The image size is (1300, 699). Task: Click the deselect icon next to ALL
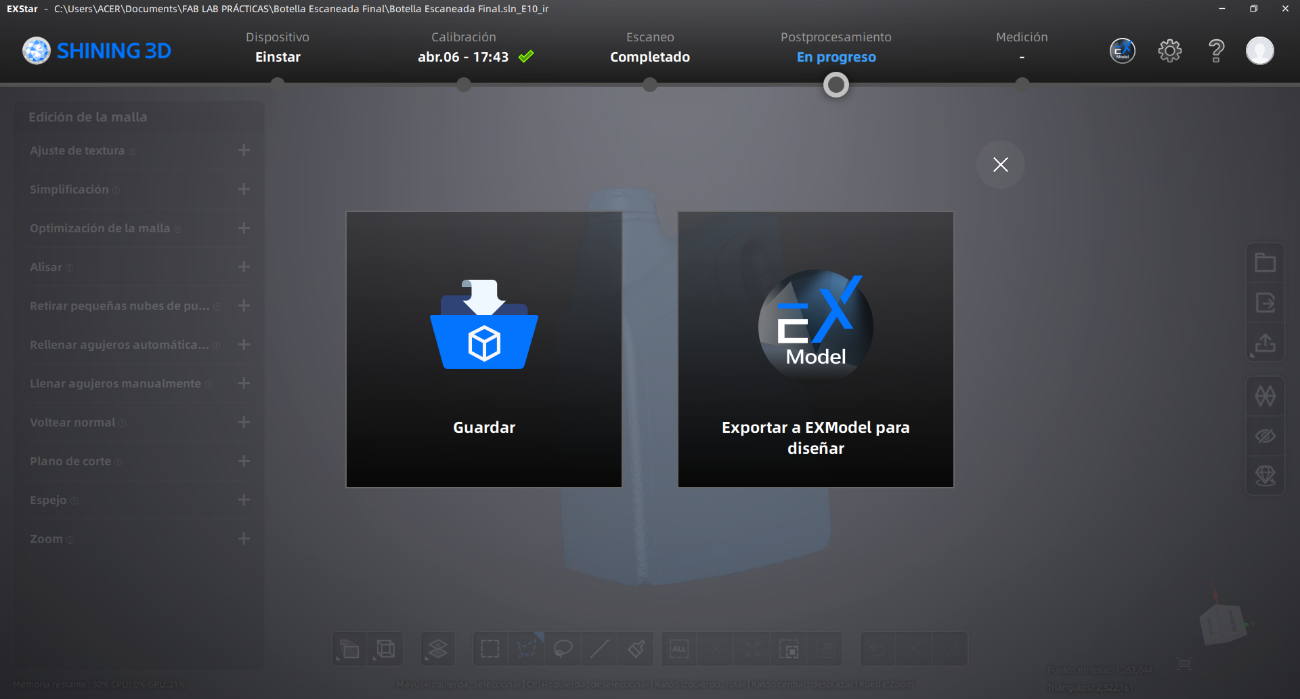(716, 649)
